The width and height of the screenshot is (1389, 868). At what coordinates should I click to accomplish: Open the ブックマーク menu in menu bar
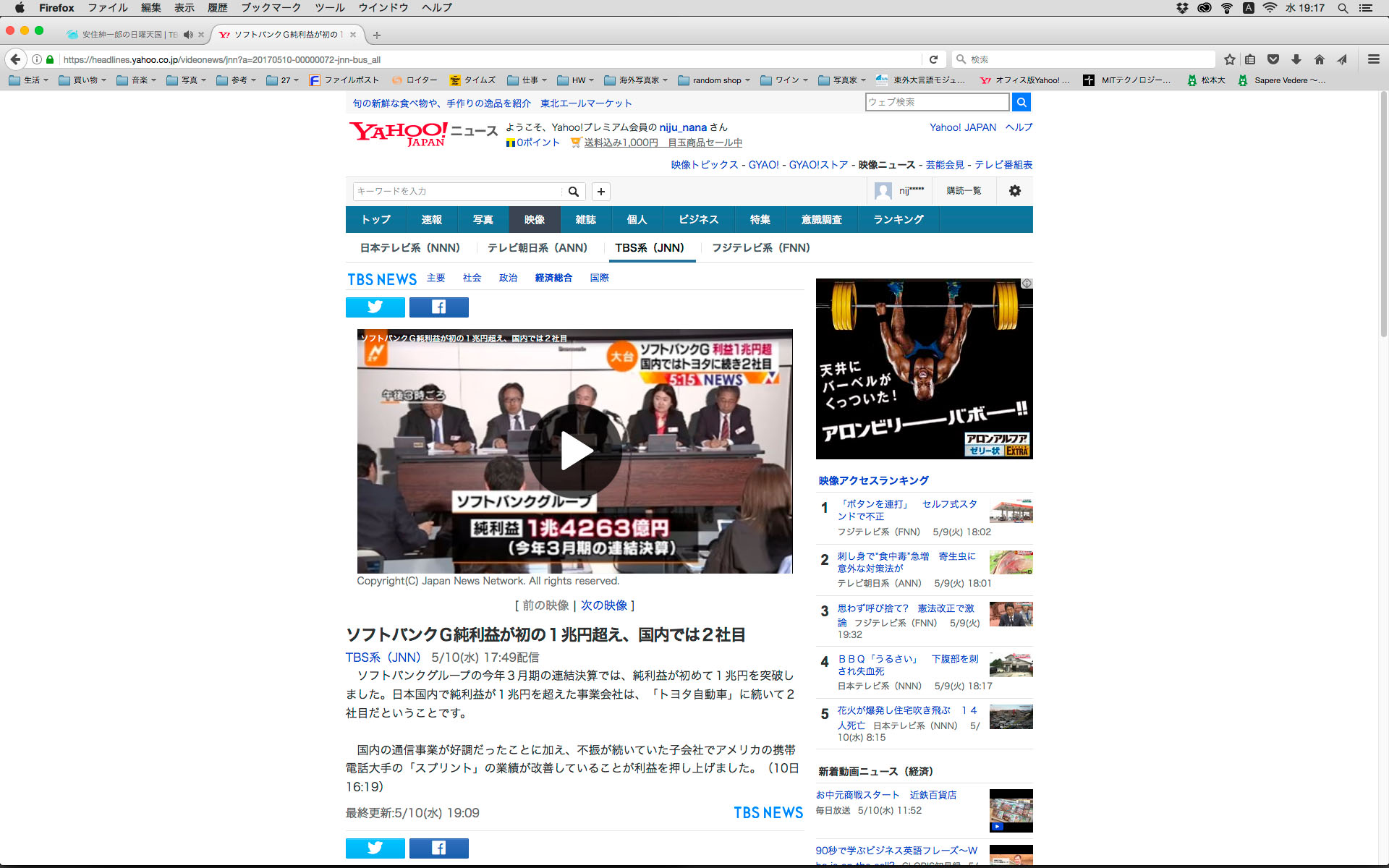coord(271,8)
